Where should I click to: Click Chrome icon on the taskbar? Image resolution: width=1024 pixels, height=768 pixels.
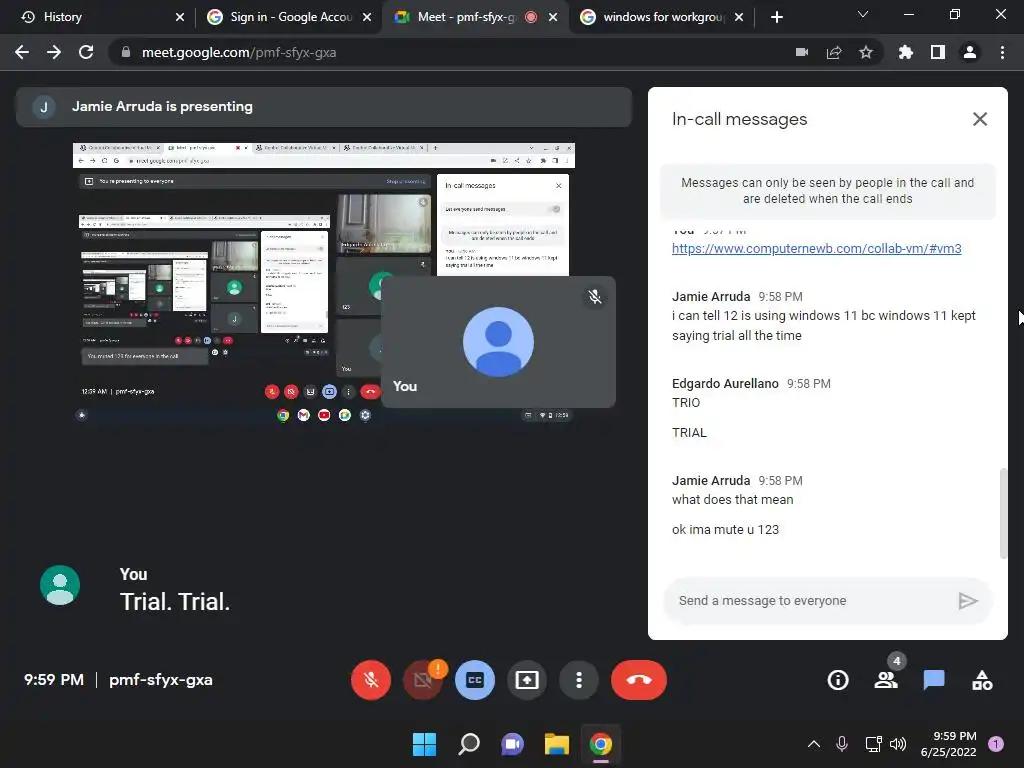[601, 744]
